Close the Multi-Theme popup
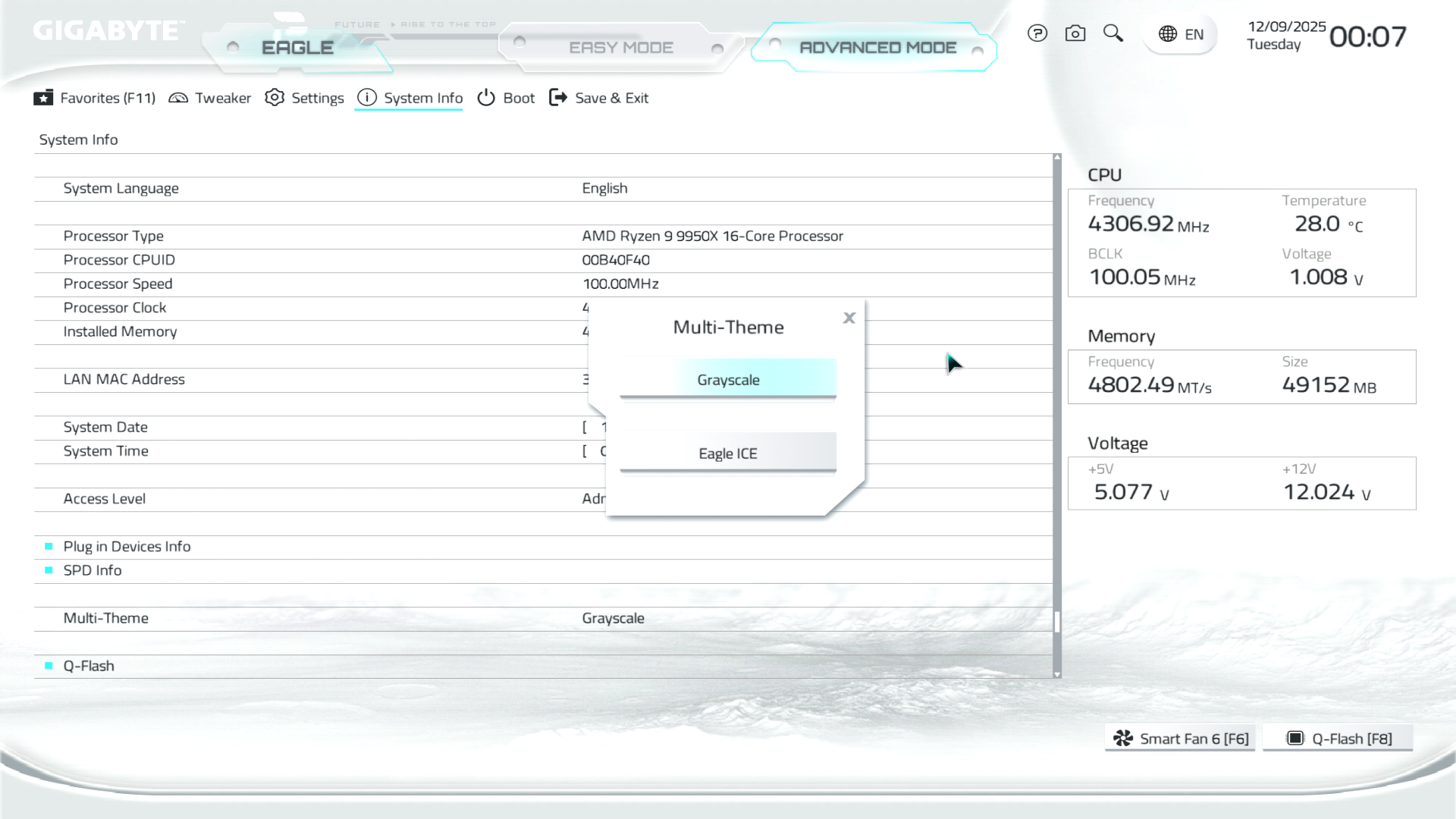The width and height of the screenshot is (1456, 819). (x=849, y=318)
